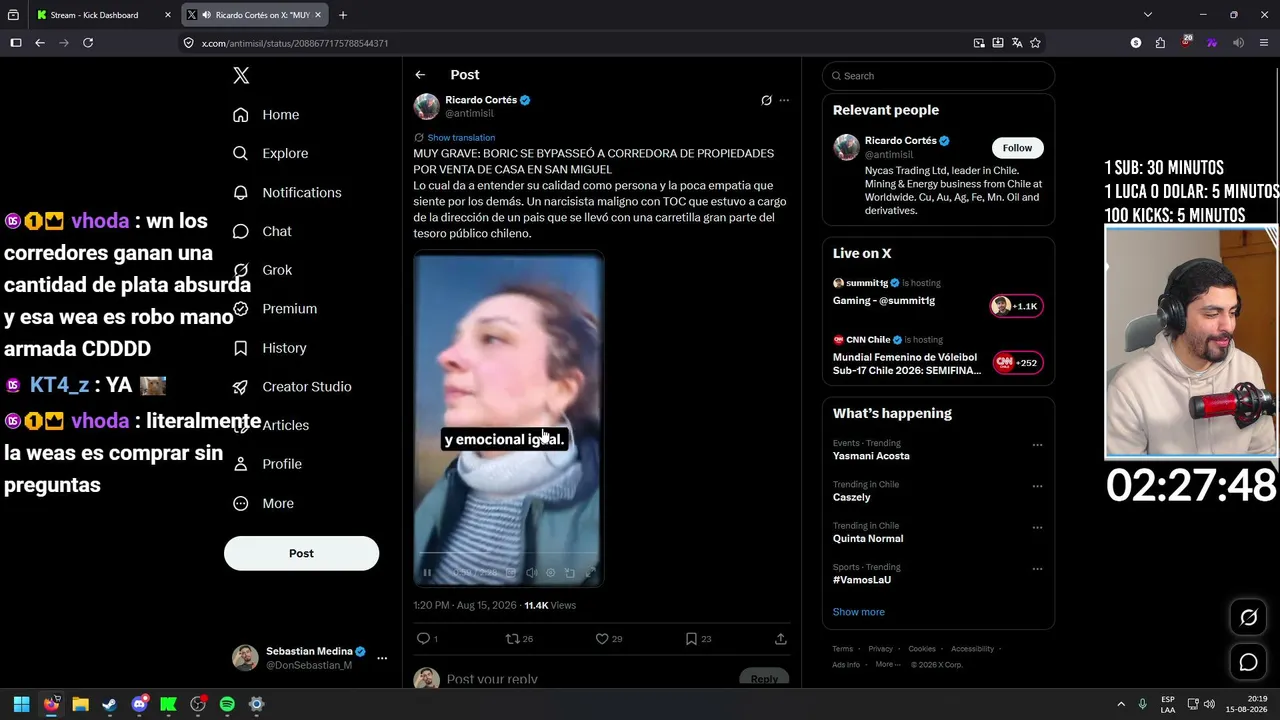Go back using the Post header arrow

coord(420,75)
